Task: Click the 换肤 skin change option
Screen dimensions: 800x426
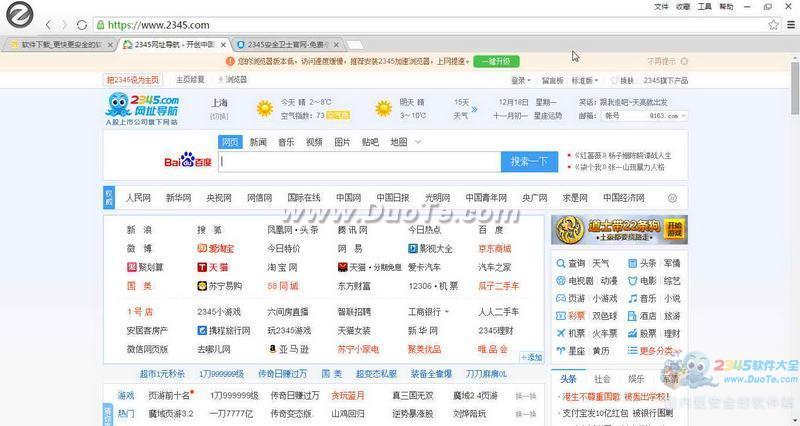Action: (x=622, y=80)
